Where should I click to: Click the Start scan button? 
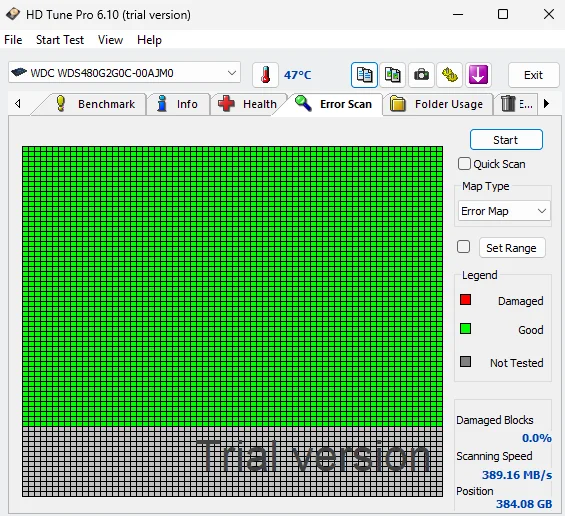pyautogui.click(x=506, y=140)
